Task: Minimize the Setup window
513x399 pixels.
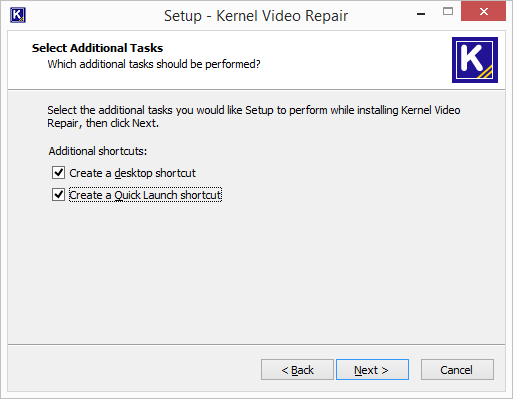Action: click(421, 13)
